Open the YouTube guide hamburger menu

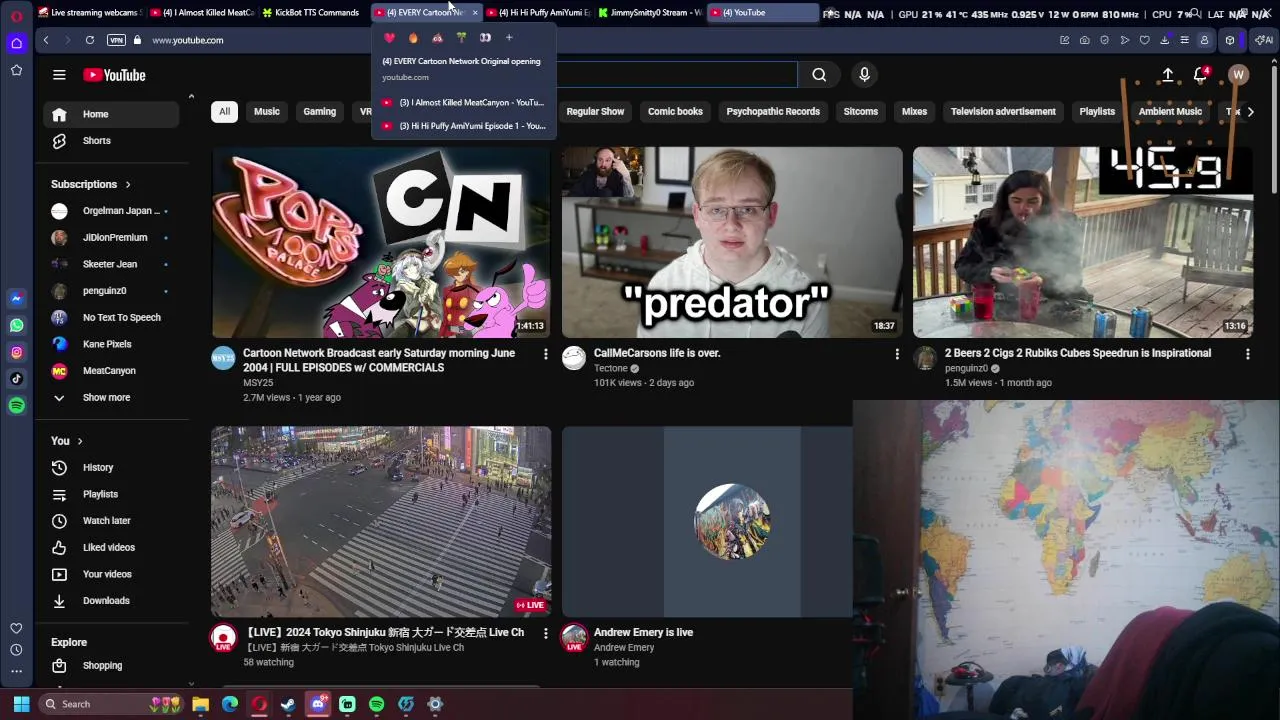coord(59,75)
